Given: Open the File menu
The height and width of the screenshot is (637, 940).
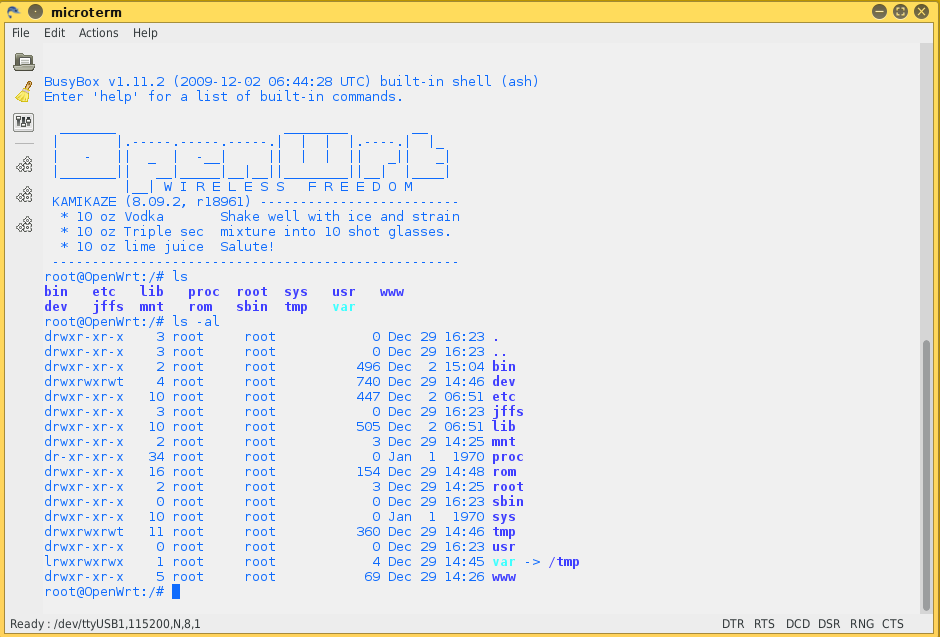Looking at the screenshot, I should (x=20, y=33).
